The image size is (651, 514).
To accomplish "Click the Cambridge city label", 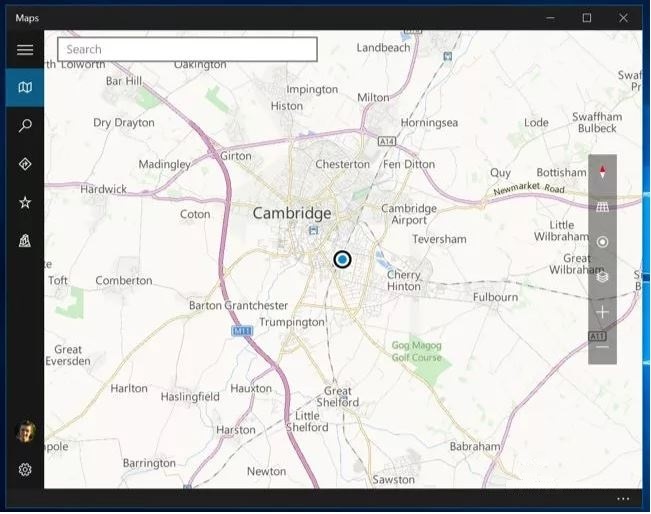I will pos(292,213).
